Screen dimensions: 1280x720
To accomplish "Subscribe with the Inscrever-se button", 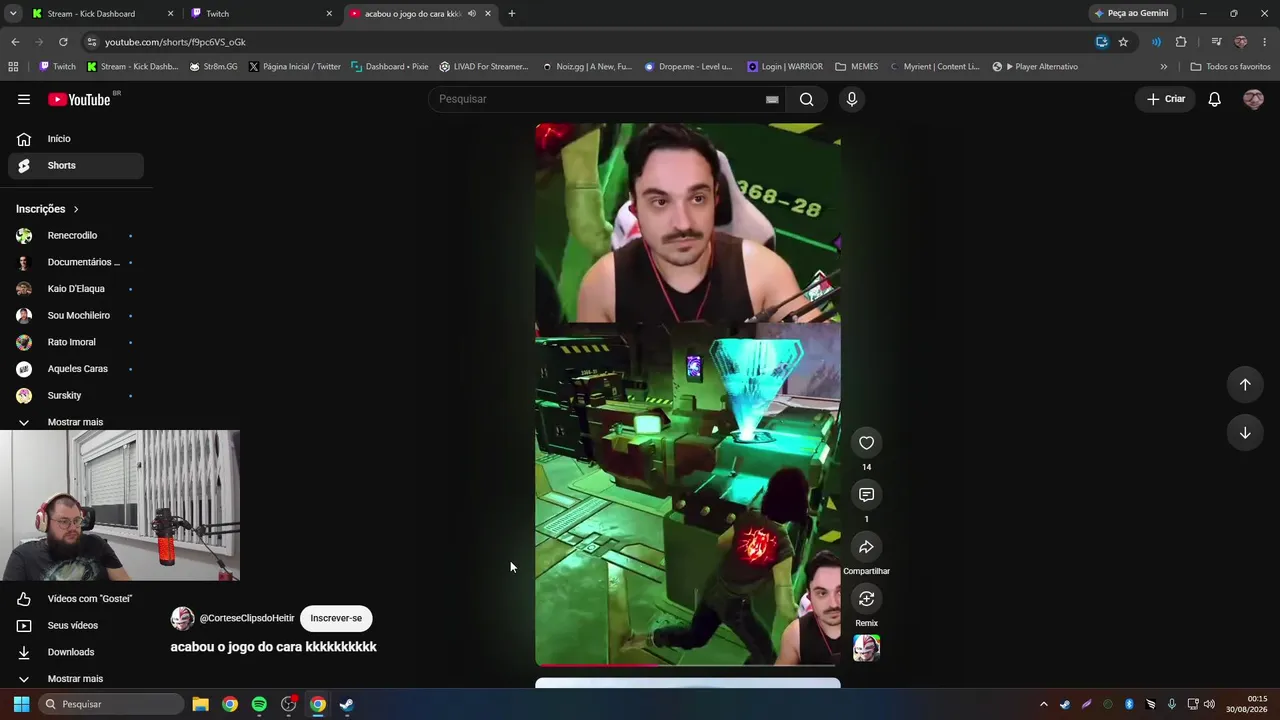I will (x=336, y=618).
